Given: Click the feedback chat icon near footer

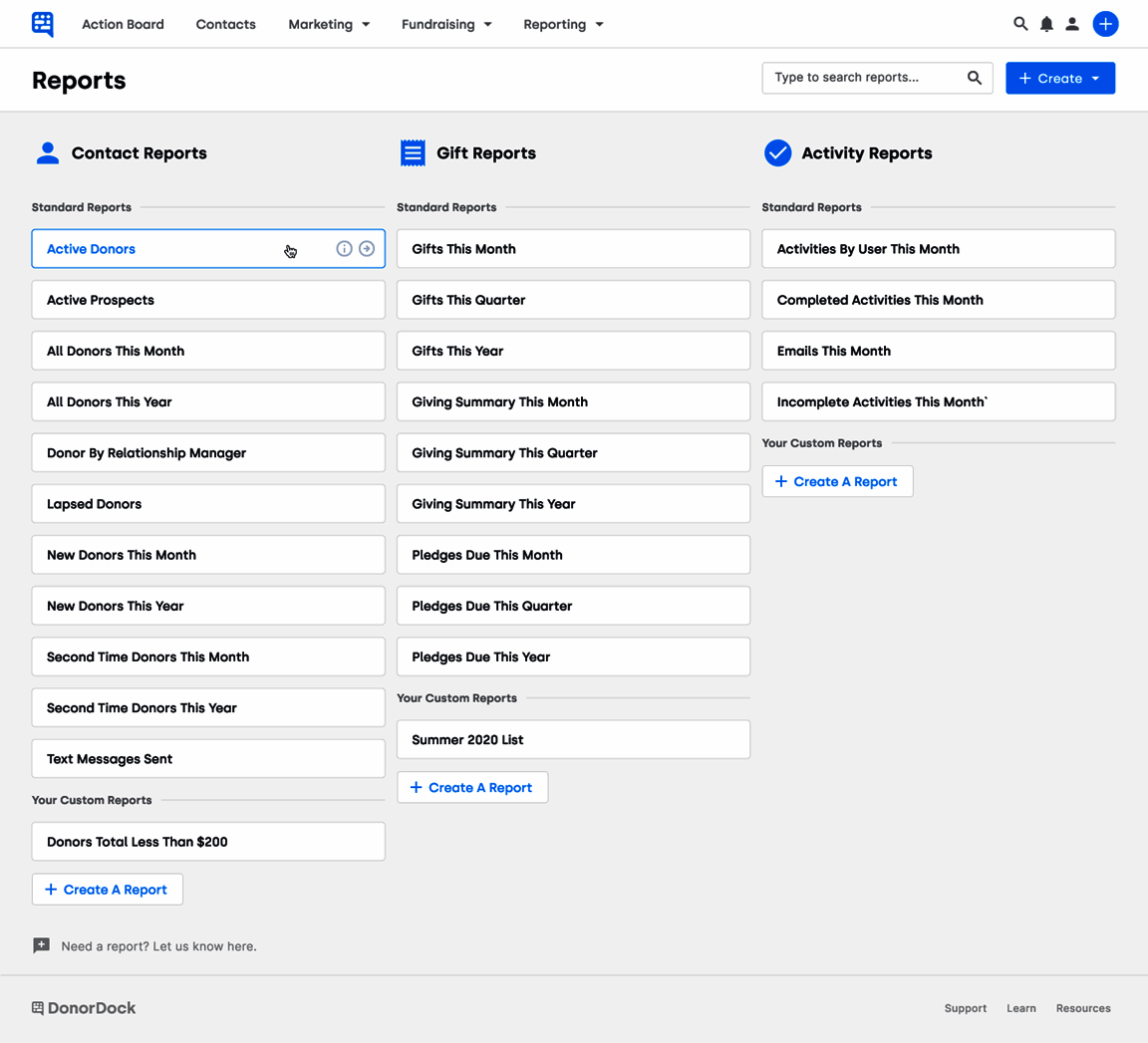Looking at the screenshot, I should tap(41, 945).
